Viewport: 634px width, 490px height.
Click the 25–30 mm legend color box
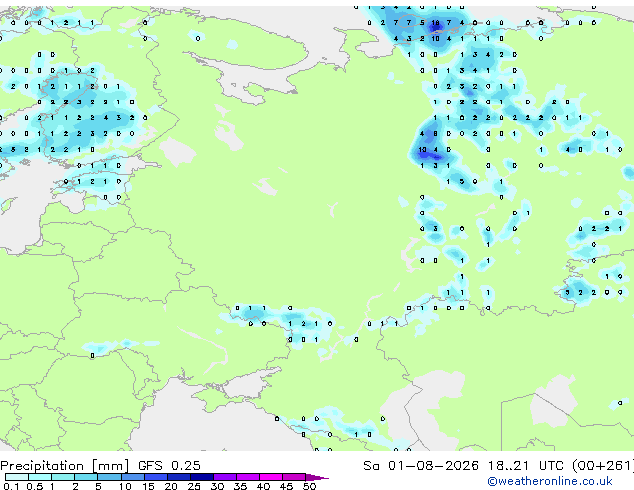point(202,477)
